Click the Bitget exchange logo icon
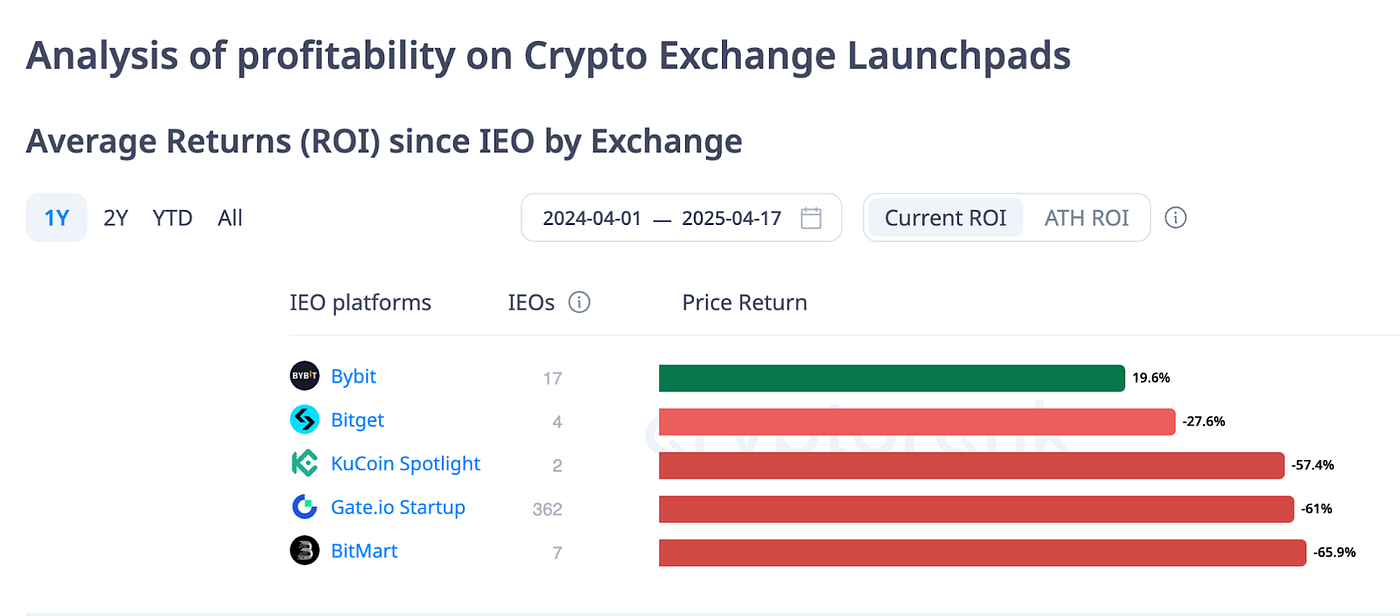 click(x=304, y=420)
